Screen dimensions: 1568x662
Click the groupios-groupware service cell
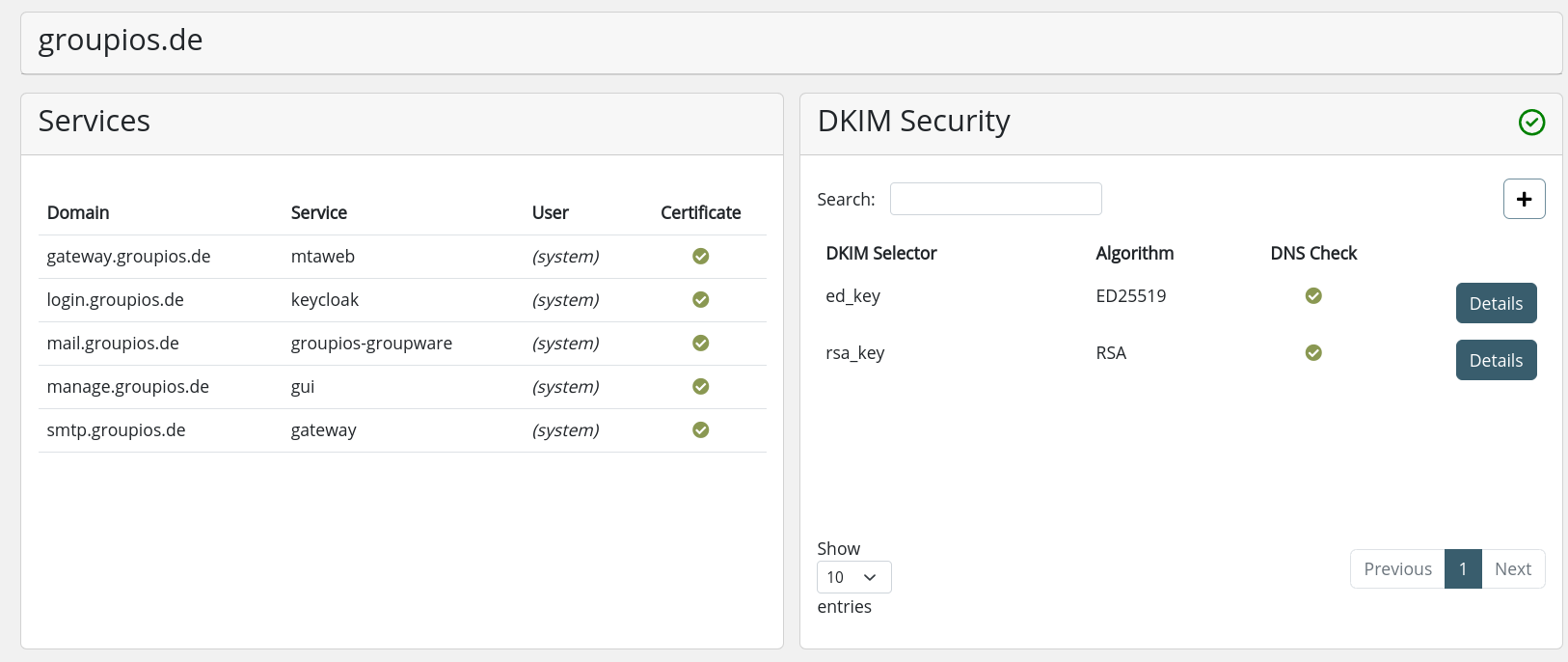click(371, 344)
